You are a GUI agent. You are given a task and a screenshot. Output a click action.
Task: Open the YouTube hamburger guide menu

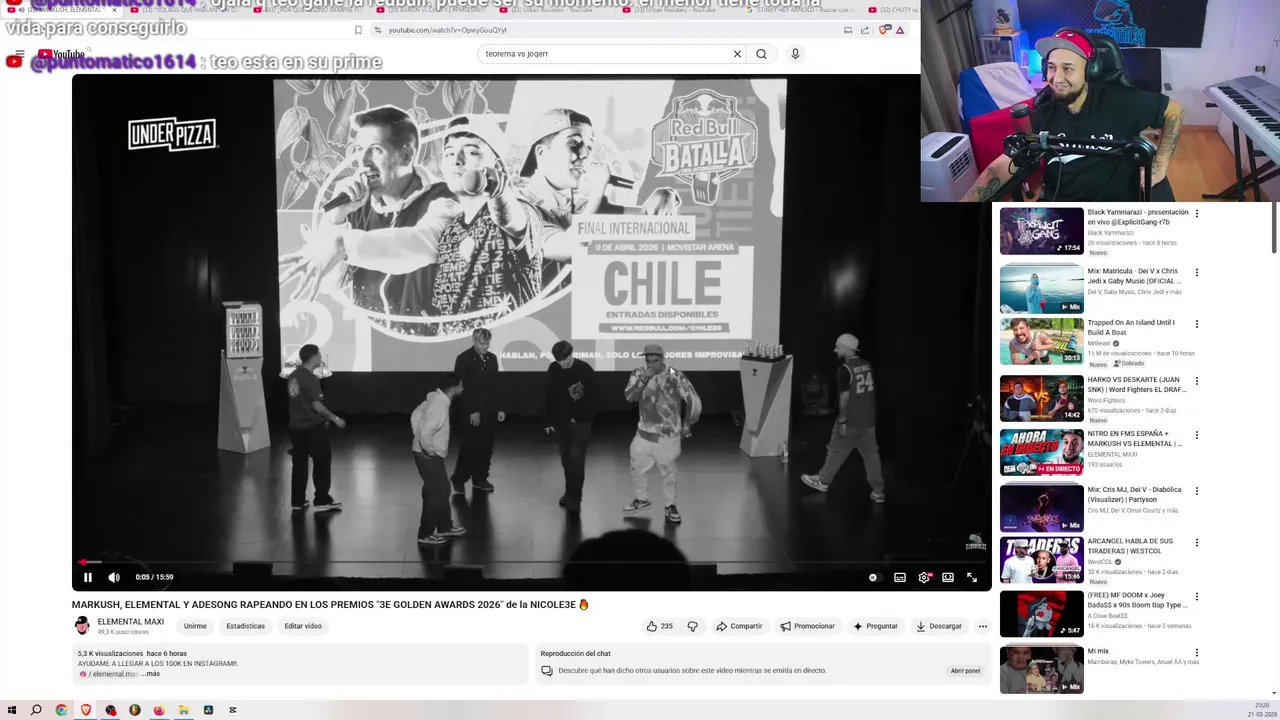coord(19,54)
